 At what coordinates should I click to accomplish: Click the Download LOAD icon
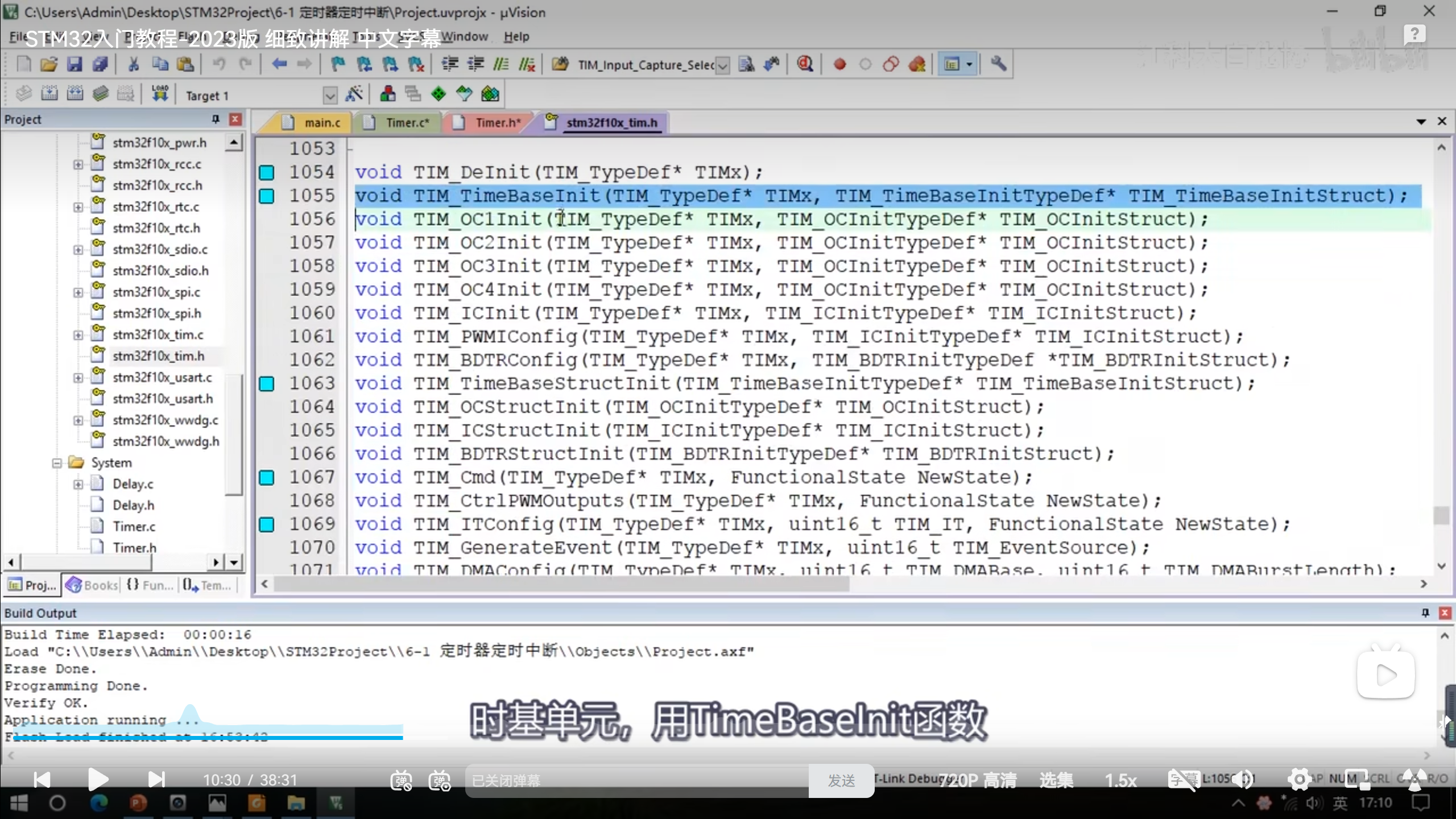tap(160, 94)
